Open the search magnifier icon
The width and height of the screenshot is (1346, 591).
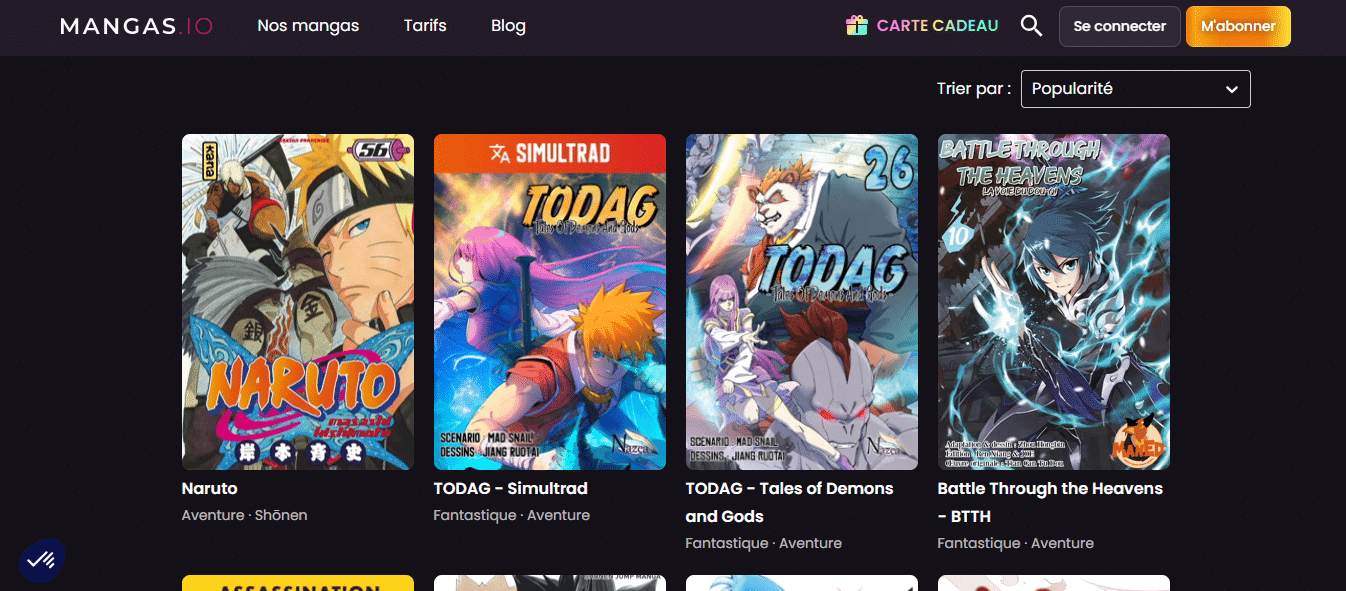click(x=1031, y=26)
